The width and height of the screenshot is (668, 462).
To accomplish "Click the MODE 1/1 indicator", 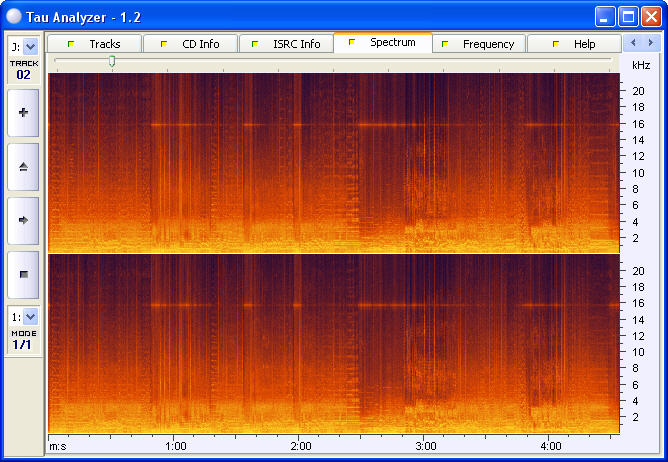I will click(23, 340).
